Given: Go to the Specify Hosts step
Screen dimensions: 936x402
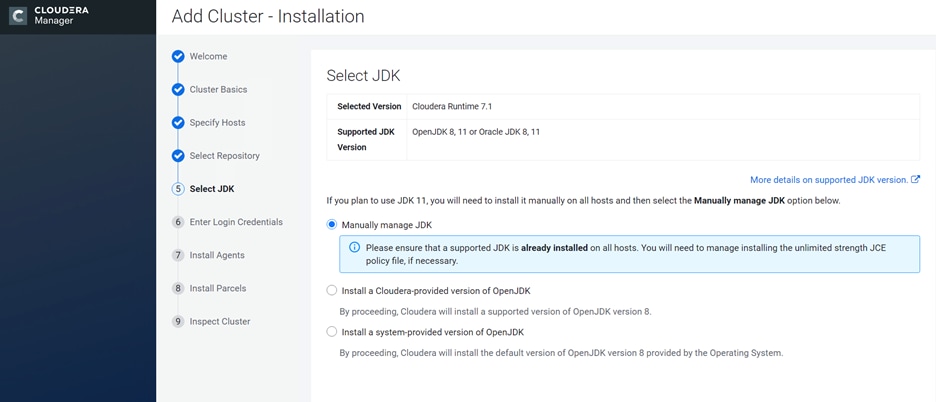Looking at the screenshot, I should click(217, 122).
